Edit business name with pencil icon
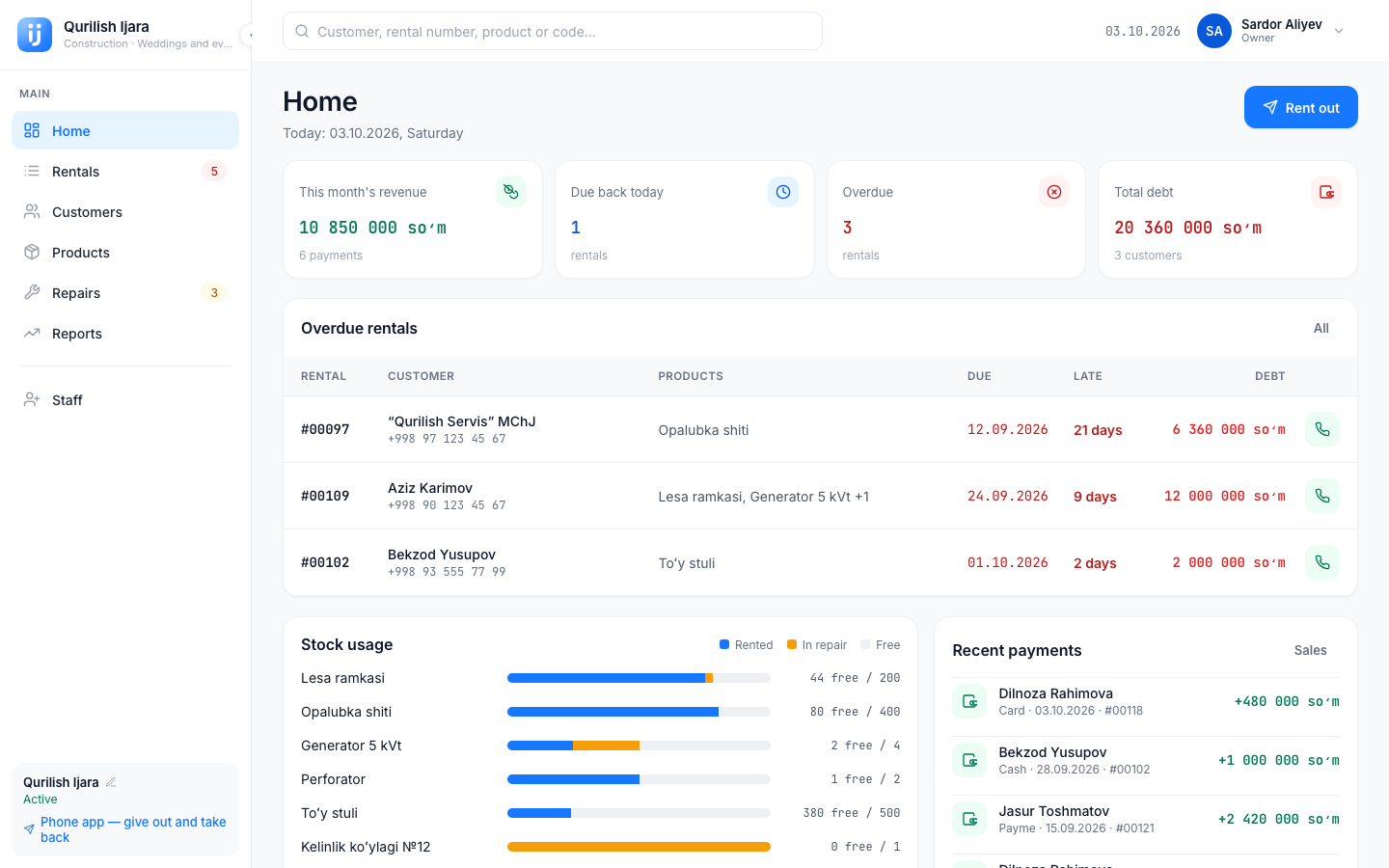1389x868 pixels. [111, 782]
